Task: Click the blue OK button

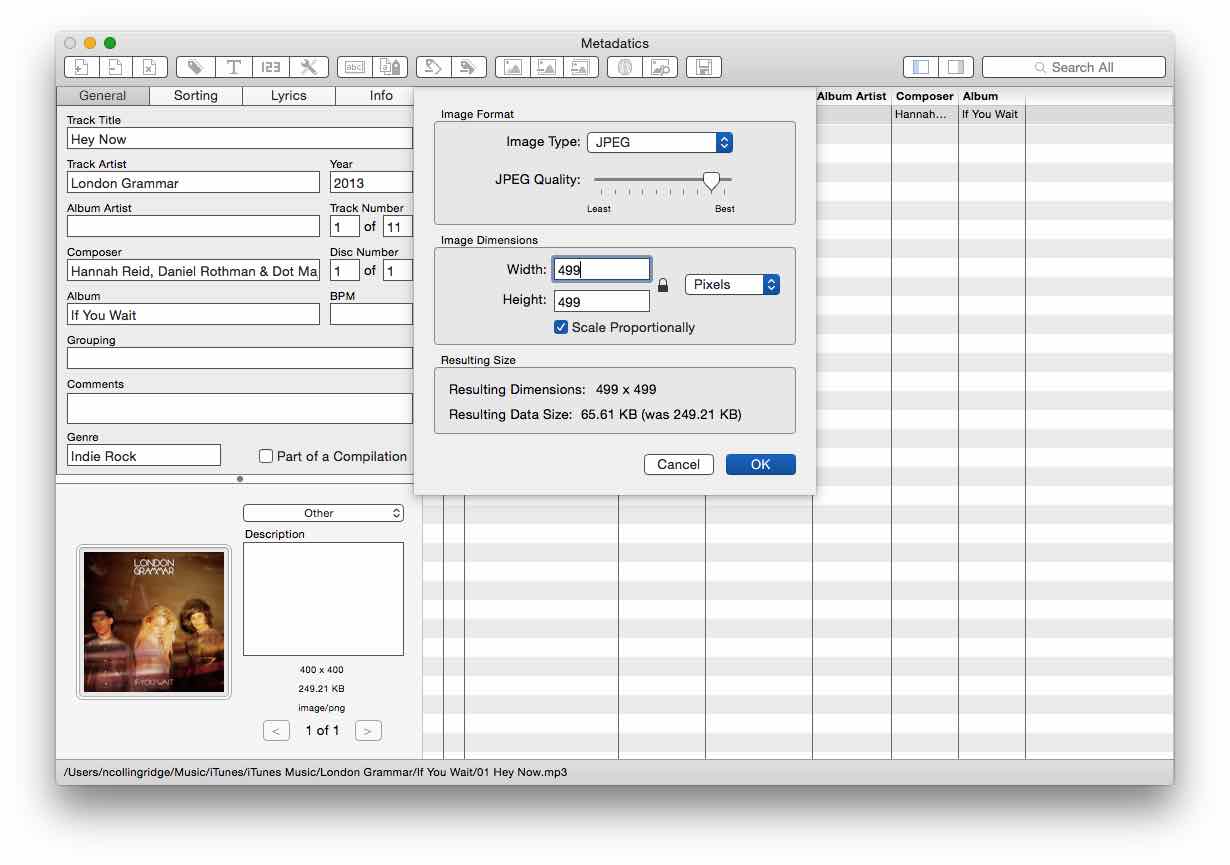Action: (761, 464)
